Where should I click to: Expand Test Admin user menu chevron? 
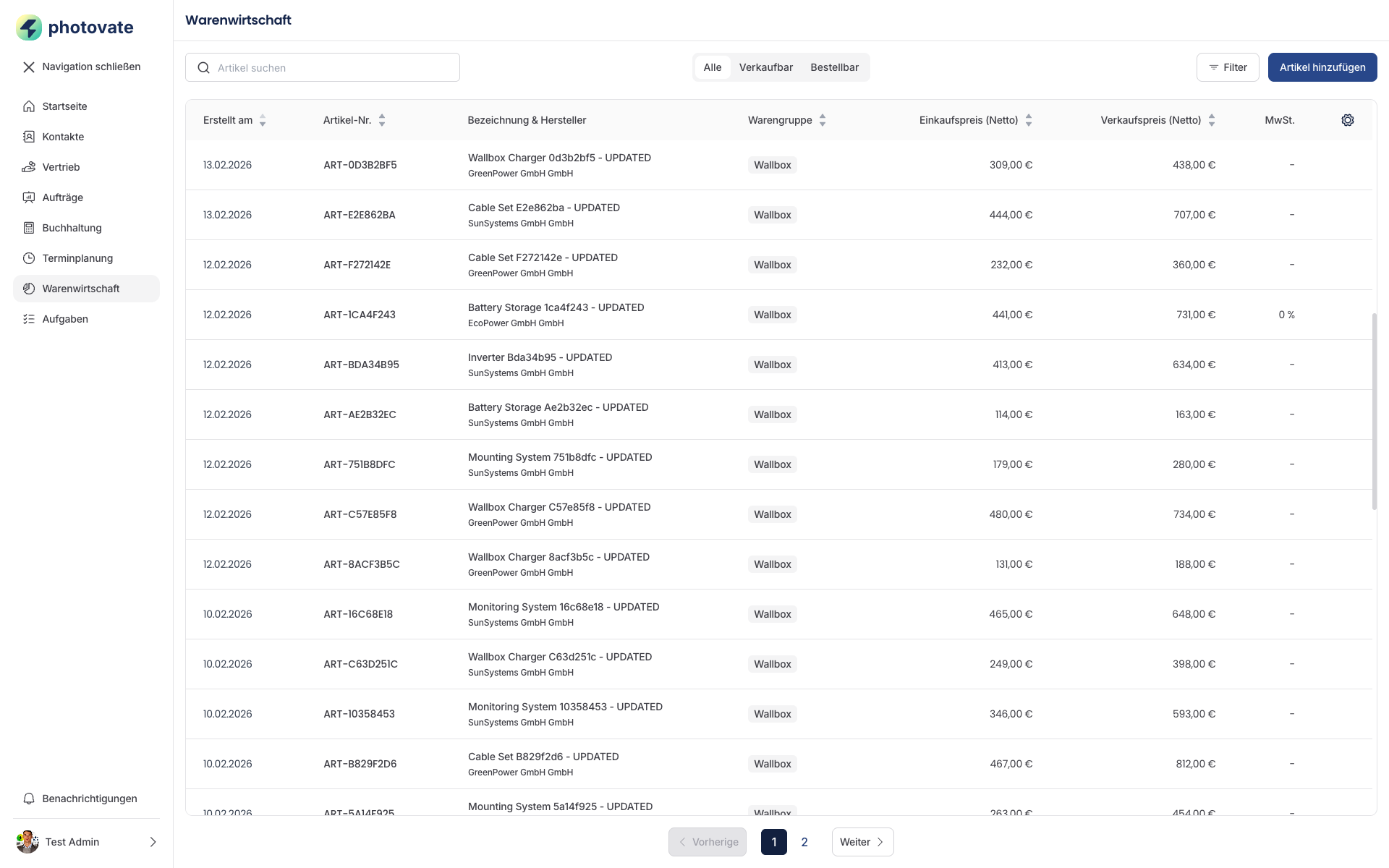(x=153, y=842)
